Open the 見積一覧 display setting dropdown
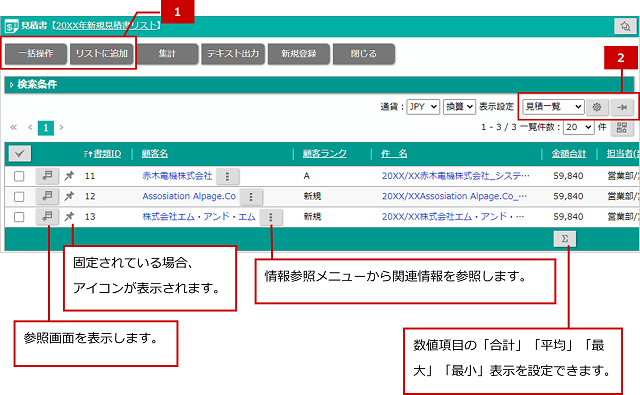This screenshot has height=395, width=640. [x=553, y=107]
